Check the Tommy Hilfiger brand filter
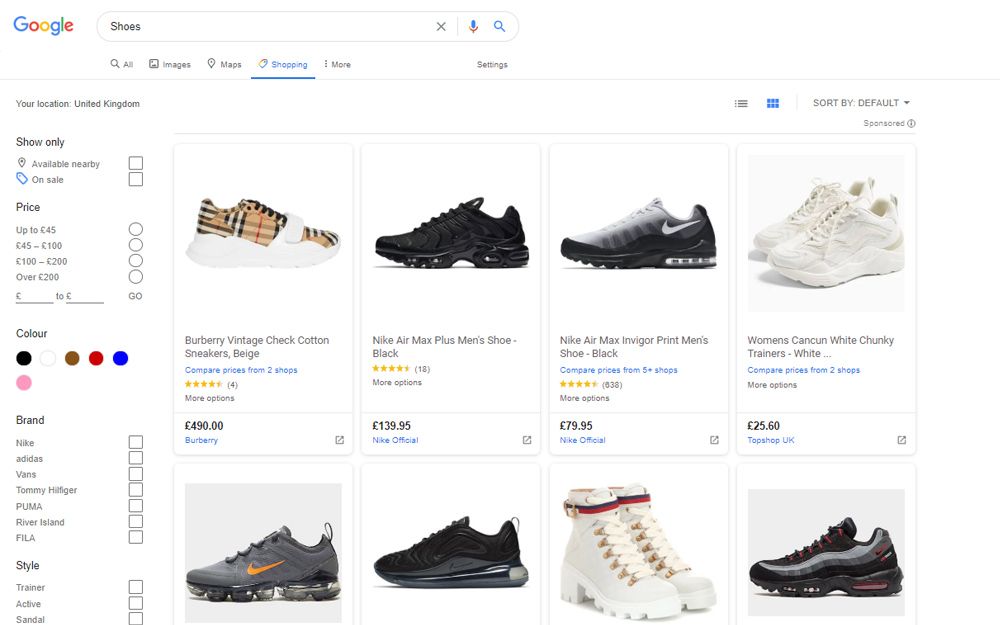1000x625 pixels. pos(136,490)
